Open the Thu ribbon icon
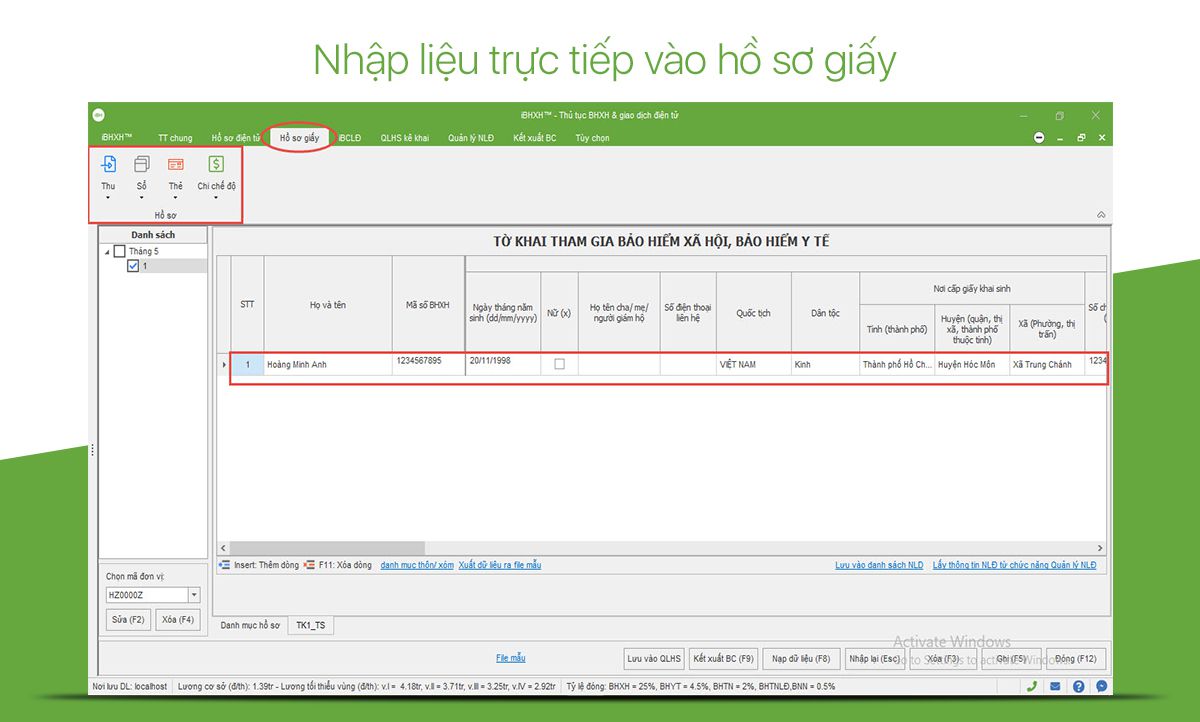Image resolution: width=1200 pixels, height=722 pixels. [108, 165]
